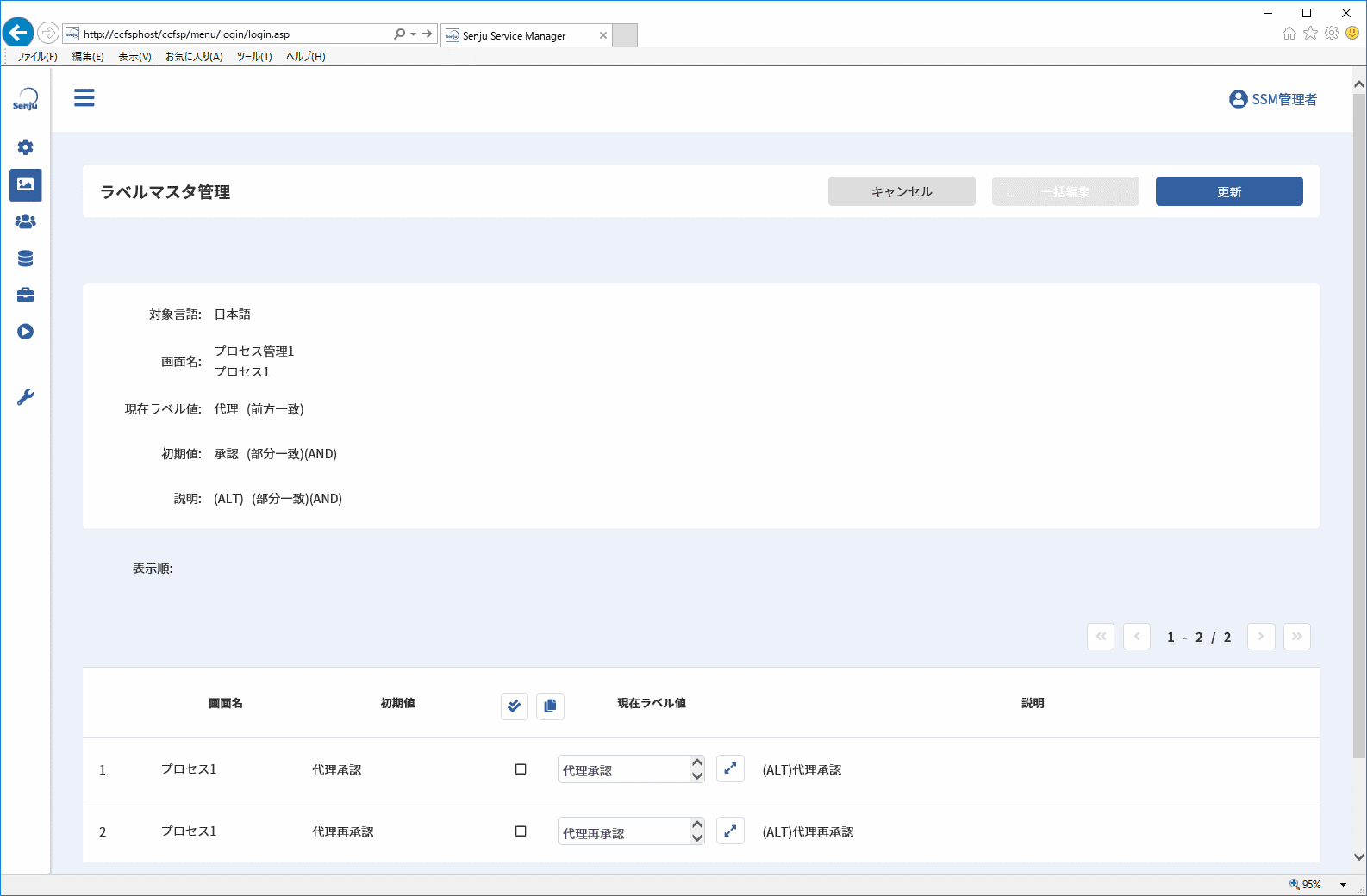Image resolution: width=1367 pixels, height=896 pixels.
Task: Tick the checkbox in row 2
Action: (521, 831)
